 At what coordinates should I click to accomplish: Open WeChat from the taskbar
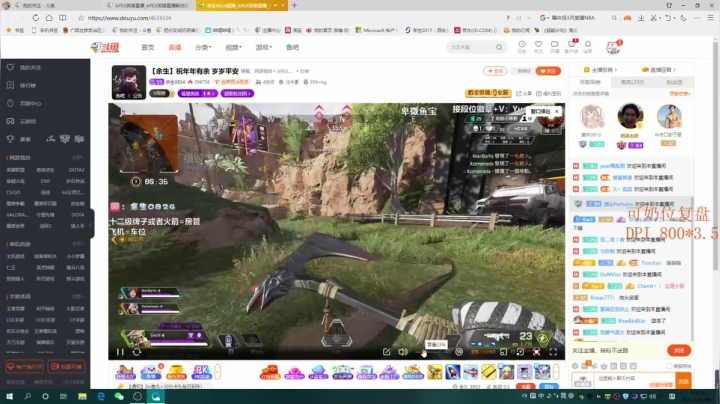point(119,396)
